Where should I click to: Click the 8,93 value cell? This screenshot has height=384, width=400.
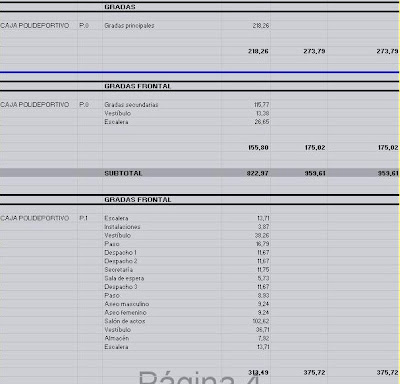pos(263,295)
